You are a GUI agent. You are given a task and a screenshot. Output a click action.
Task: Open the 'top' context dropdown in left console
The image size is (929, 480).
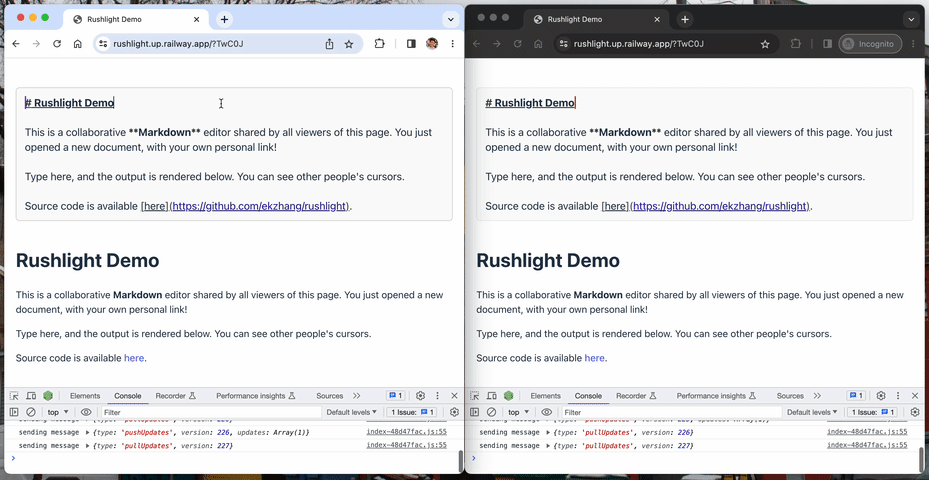click(x=58, y=412)
